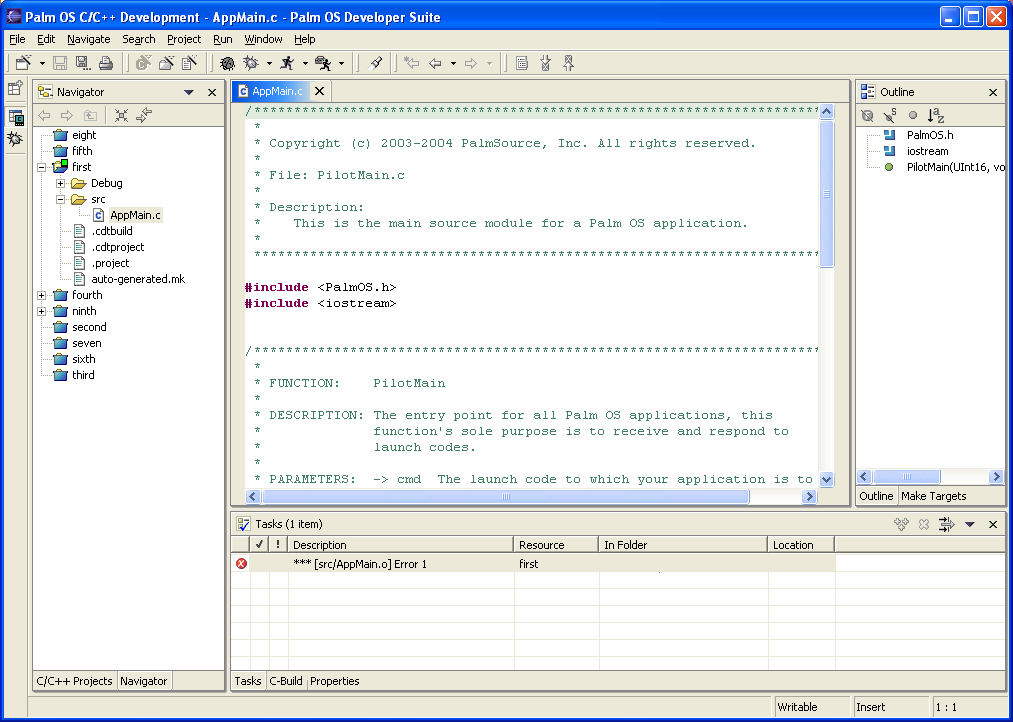Click the Print icon in toolbar

coord(106,63)
